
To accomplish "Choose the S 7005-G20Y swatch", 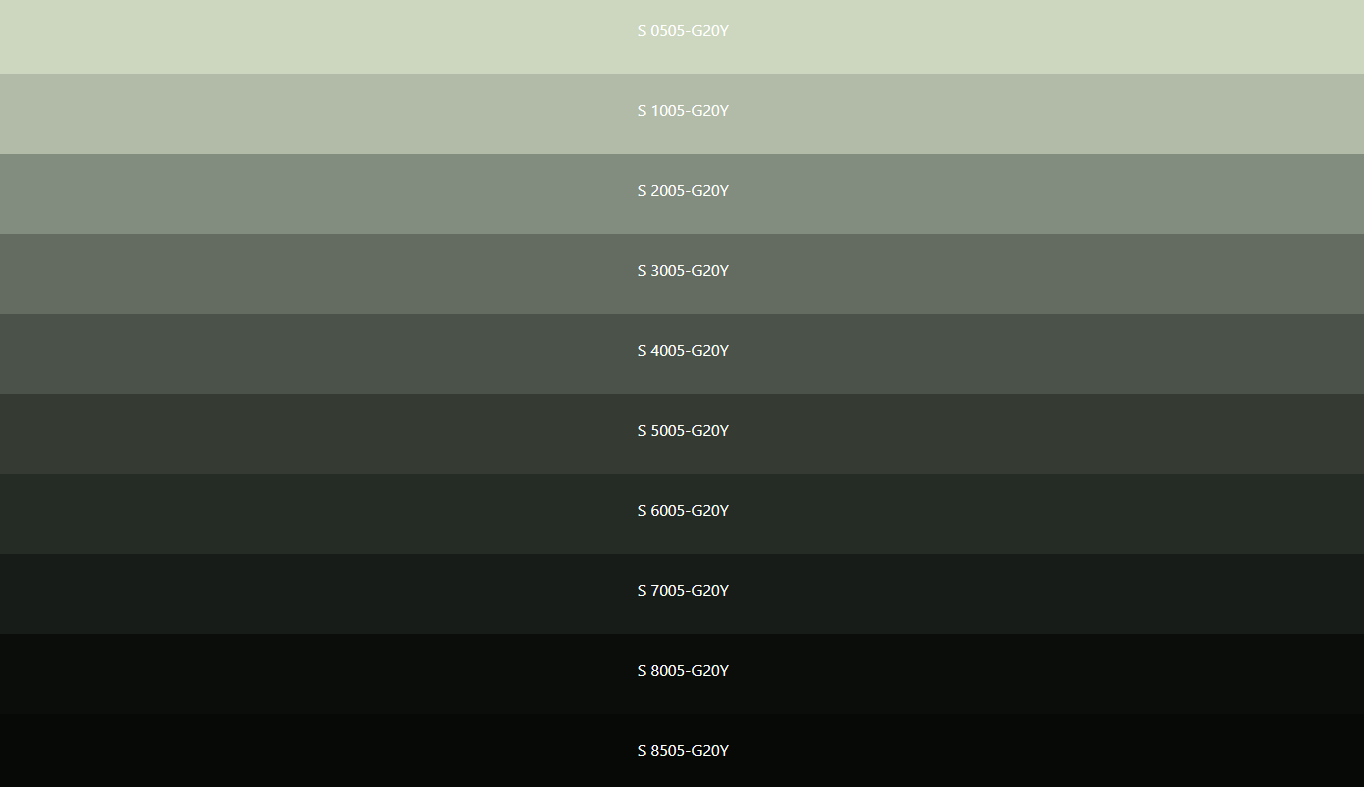I will tap(300, 593).
